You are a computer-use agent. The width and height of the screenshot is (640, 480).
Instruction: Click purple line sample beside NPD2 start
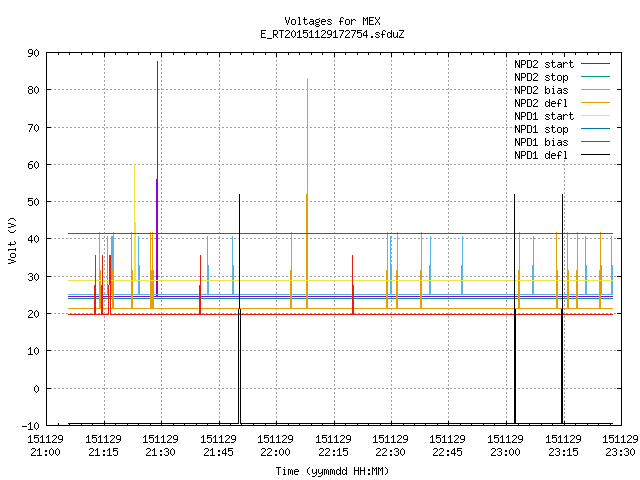pyautogui.click(x=595, y=64)
